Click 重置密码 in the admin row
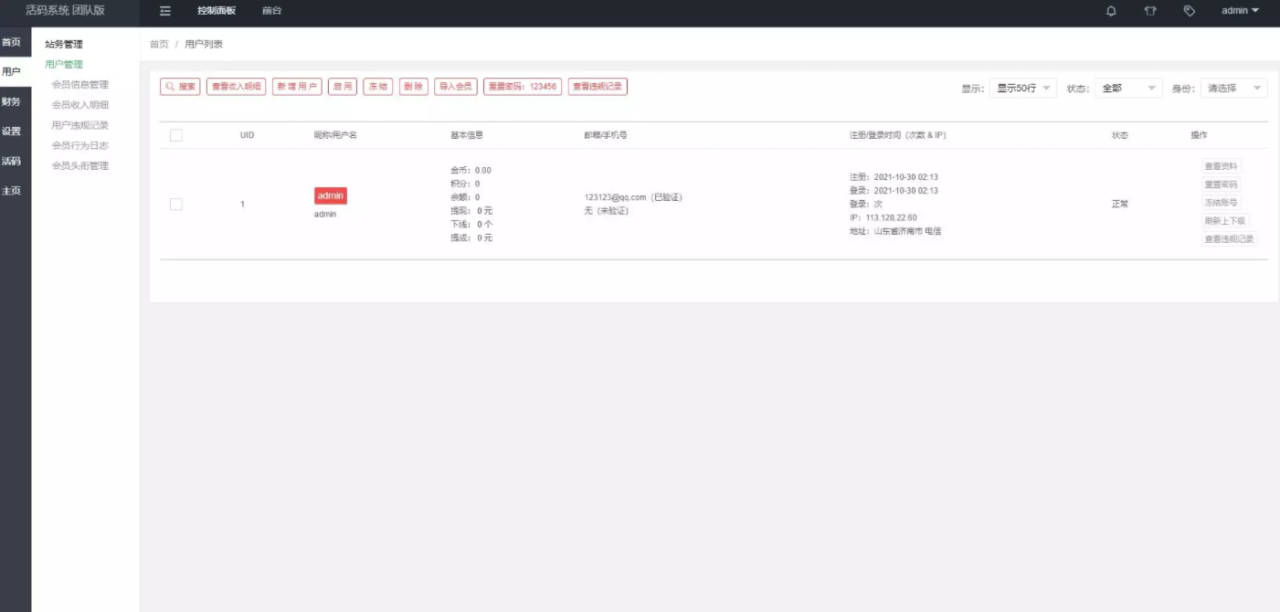1280x612 pixels. coord(1222,185)
